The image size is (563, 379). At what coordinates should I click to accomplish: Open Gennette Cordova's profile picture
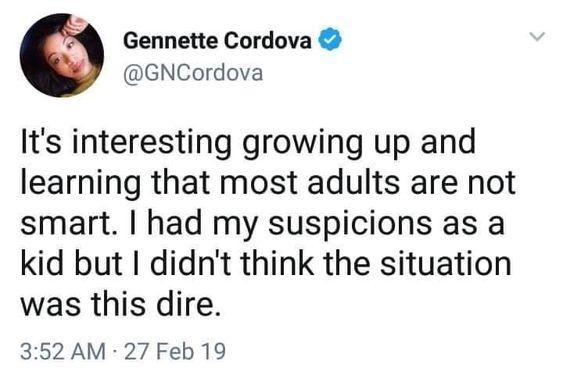coord(61,56)
